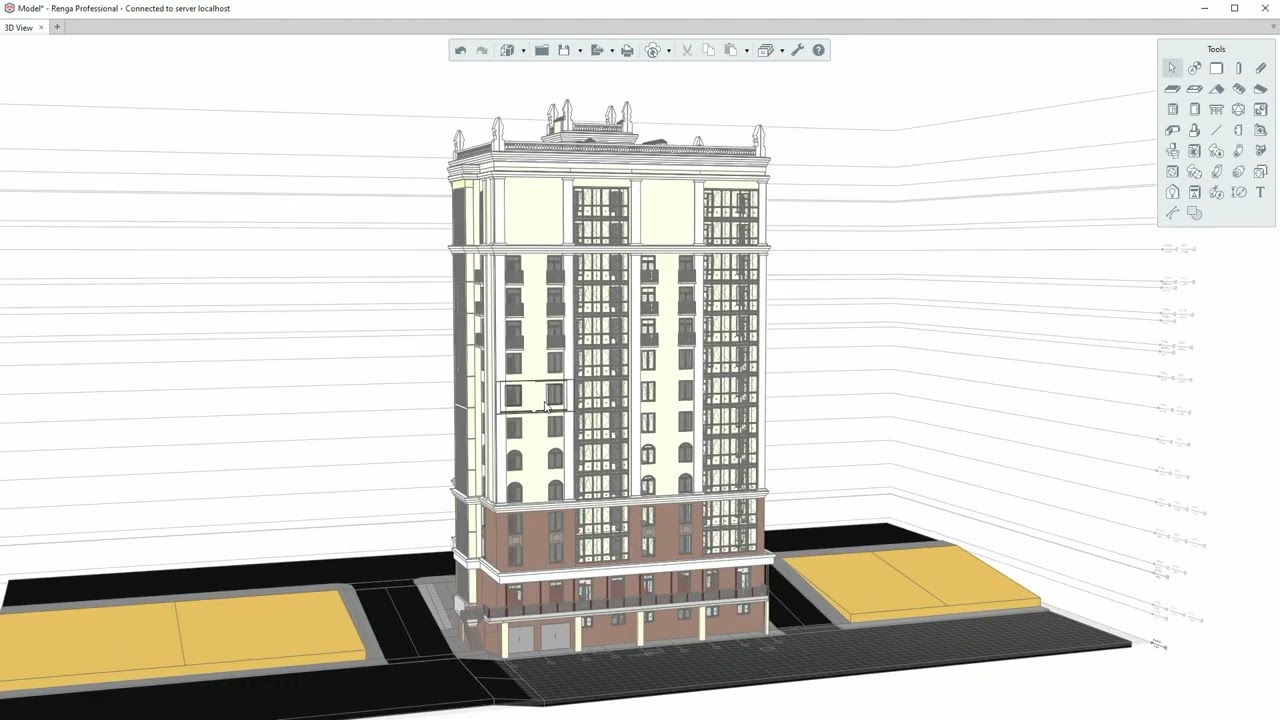Expand the Paste options dropdown arrow

(x=746, y=51)
